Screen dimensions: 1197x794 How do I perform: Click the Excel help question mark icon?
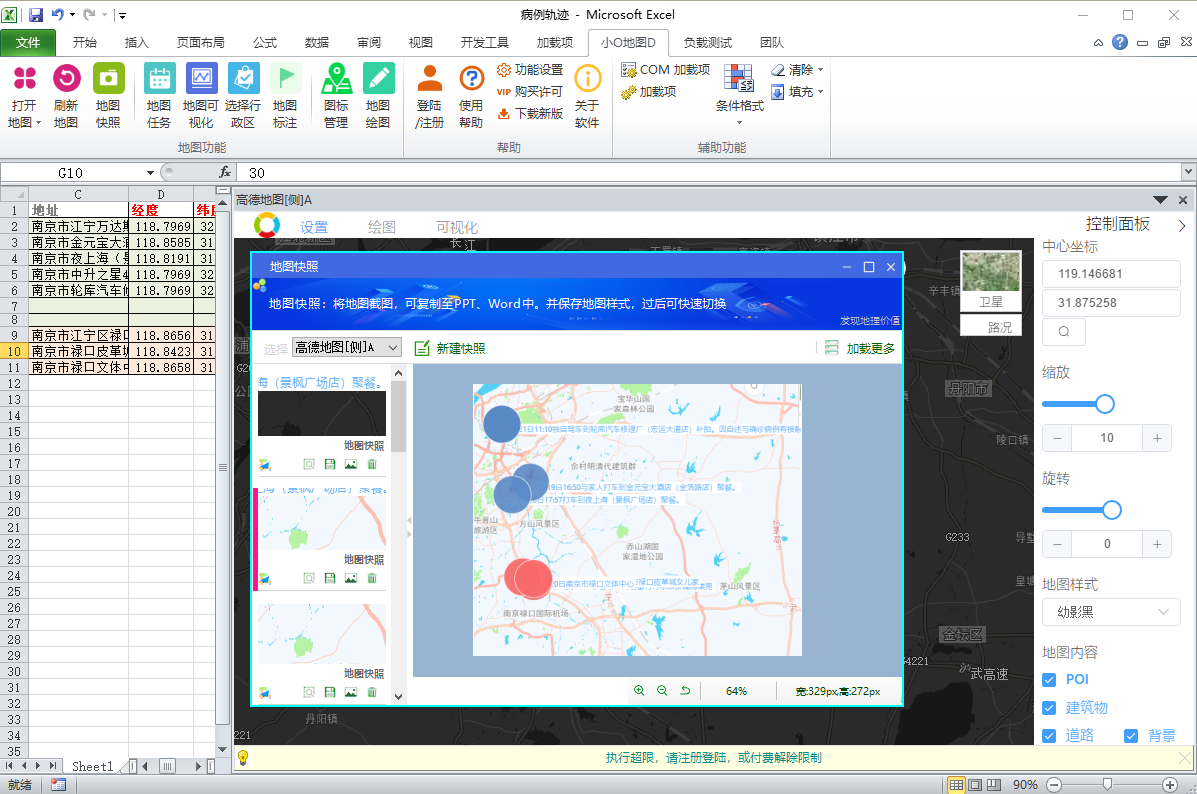click(1119, 43)
